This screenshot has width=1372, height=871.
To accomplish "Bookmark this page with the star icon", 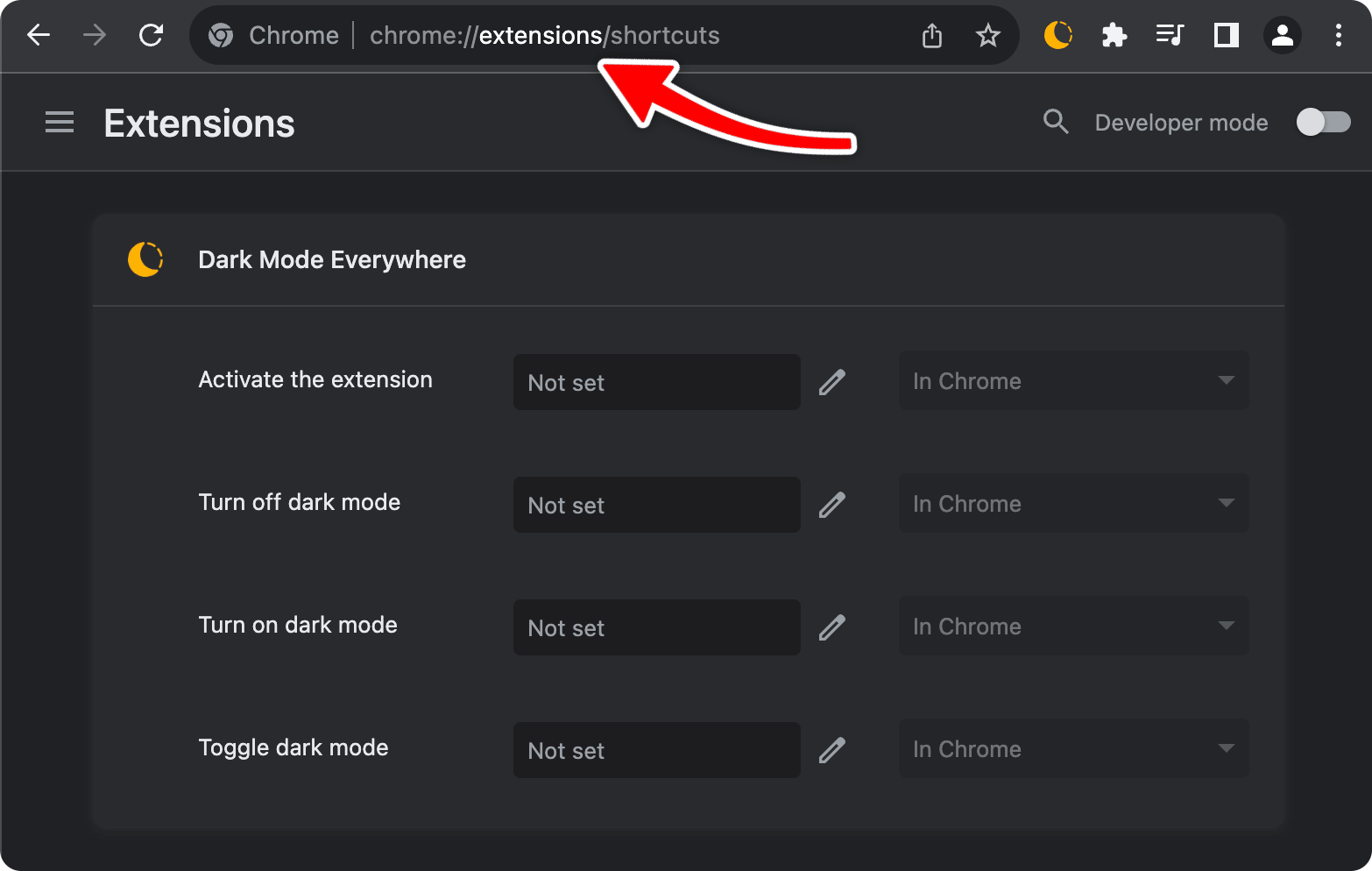I will click(x=988, y=35).
